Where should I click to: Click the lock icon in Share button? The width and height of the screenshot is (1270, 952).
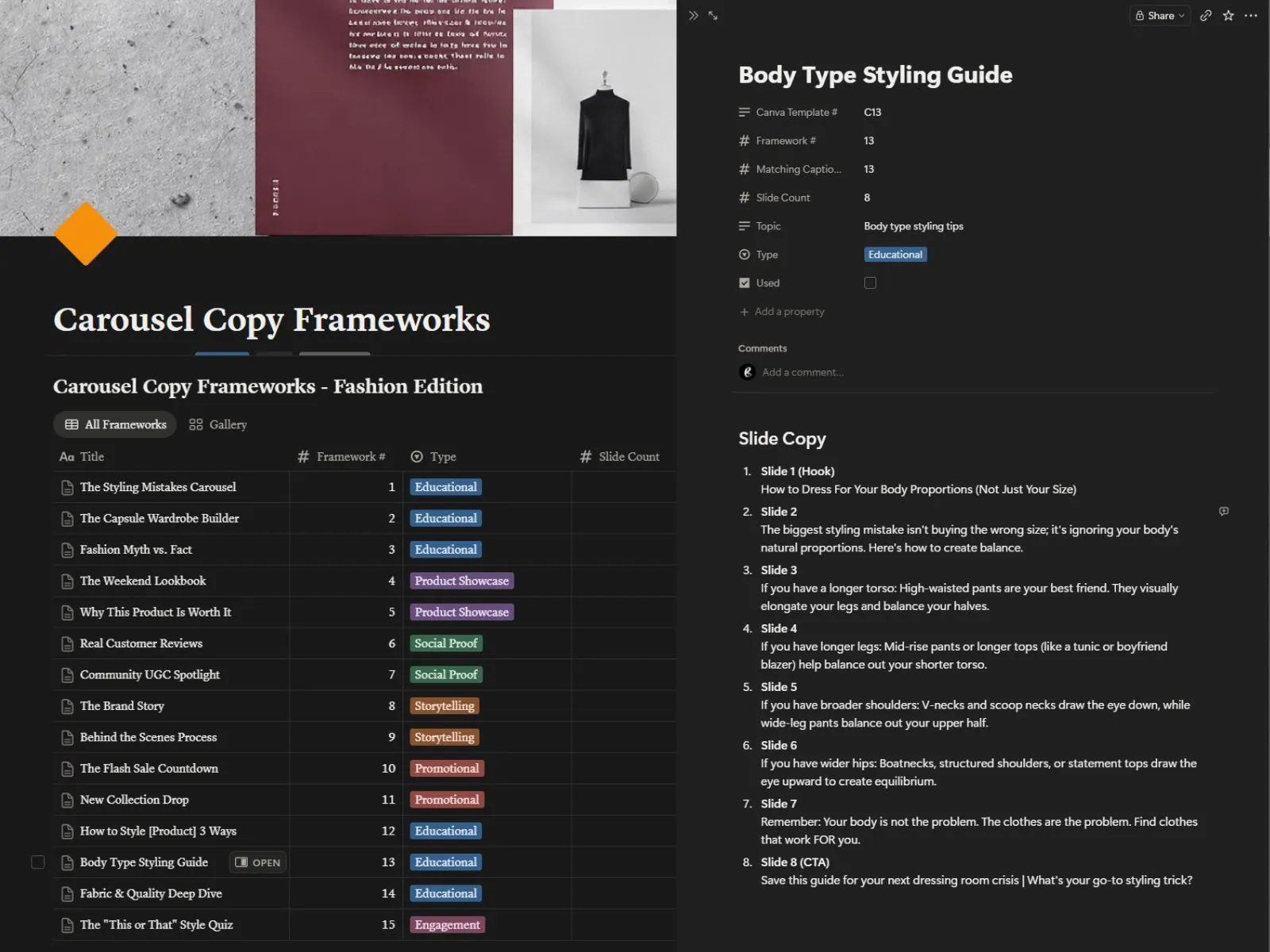coord(1140,15)
